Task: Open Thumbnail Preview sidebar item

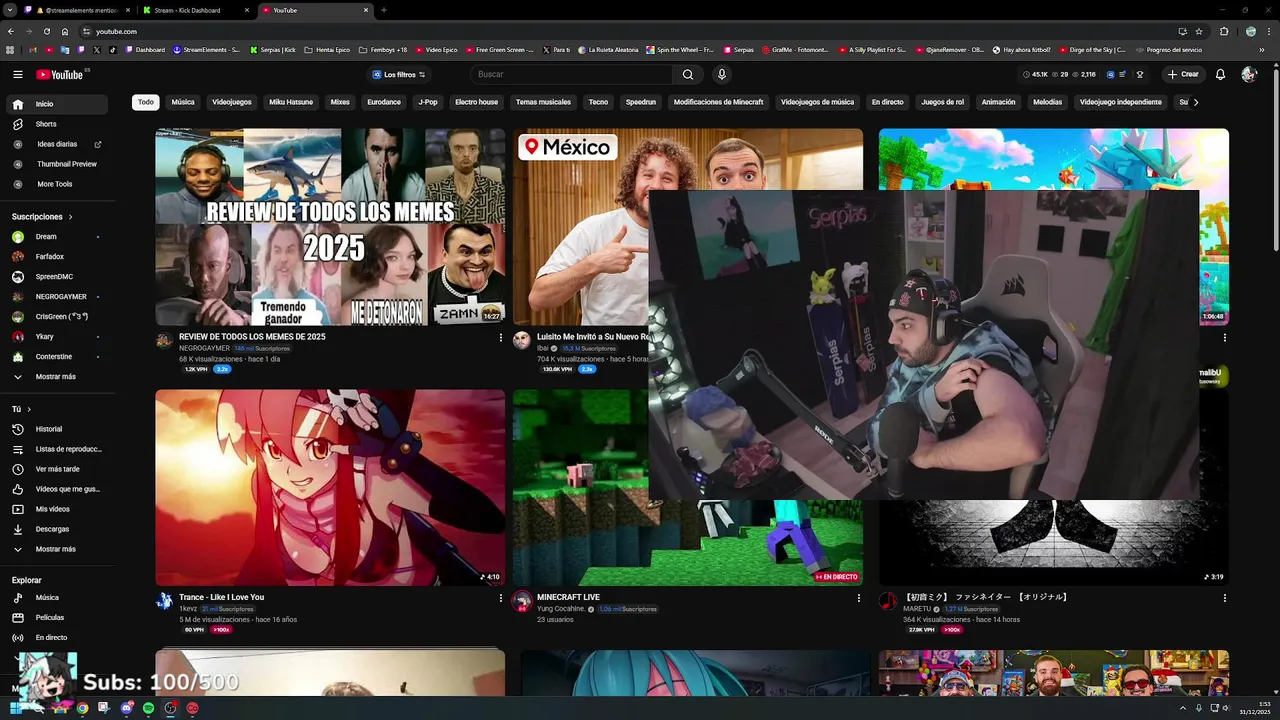Action: click(56, 164)
